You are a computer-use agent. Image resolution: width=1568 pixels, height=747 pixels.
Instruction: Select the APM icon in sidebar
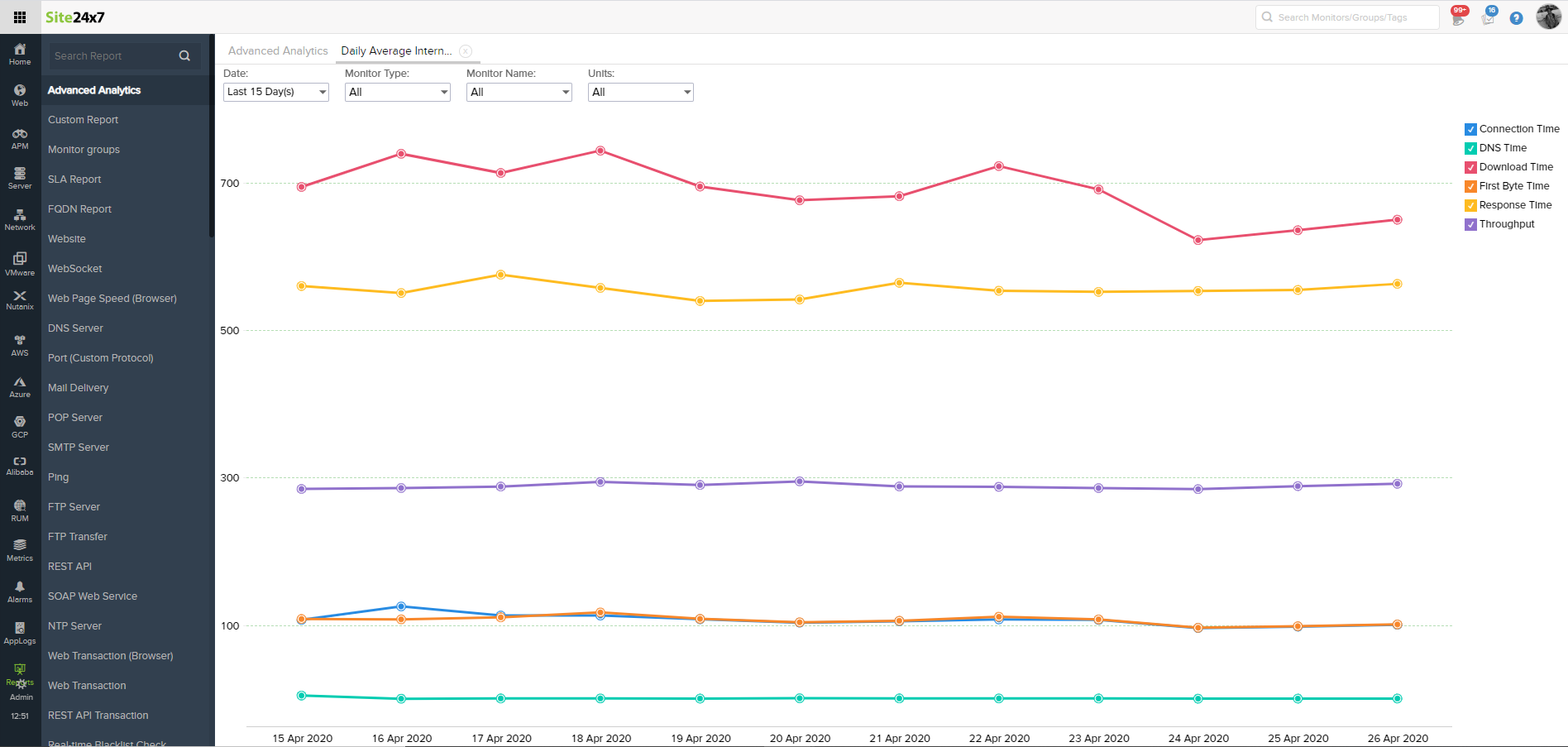tap(19, 136)
